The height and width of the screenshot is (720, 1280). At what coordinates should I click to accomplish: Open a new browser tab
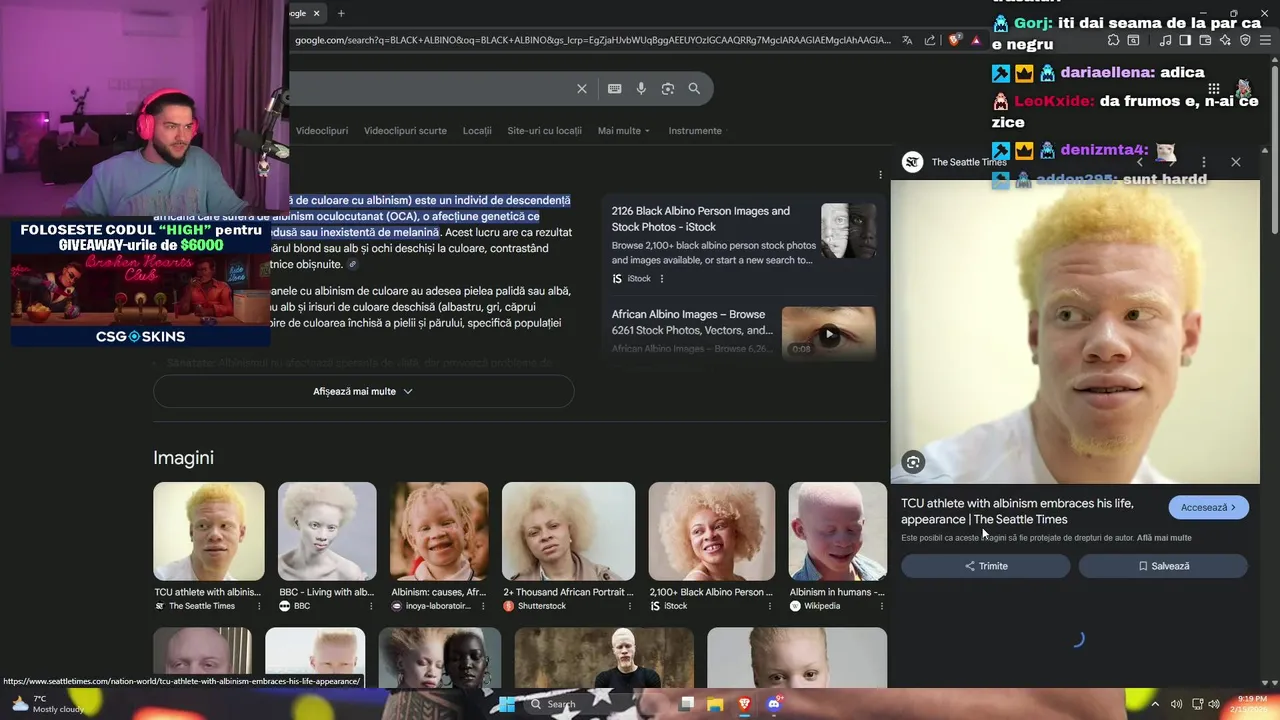[341, 13]
